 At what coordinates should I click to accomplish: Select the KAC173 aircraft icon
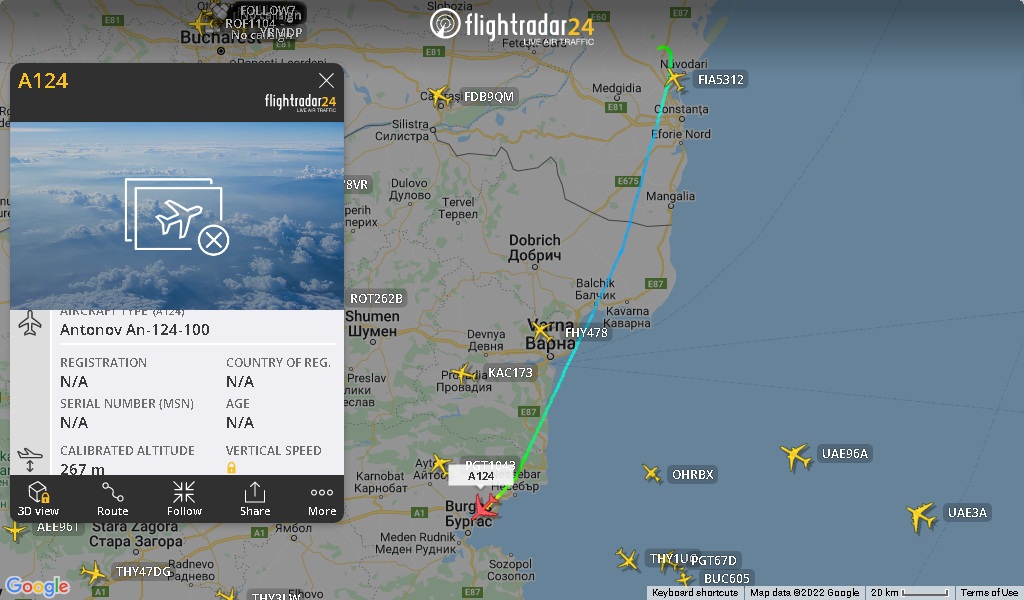[x=464, y=373]
